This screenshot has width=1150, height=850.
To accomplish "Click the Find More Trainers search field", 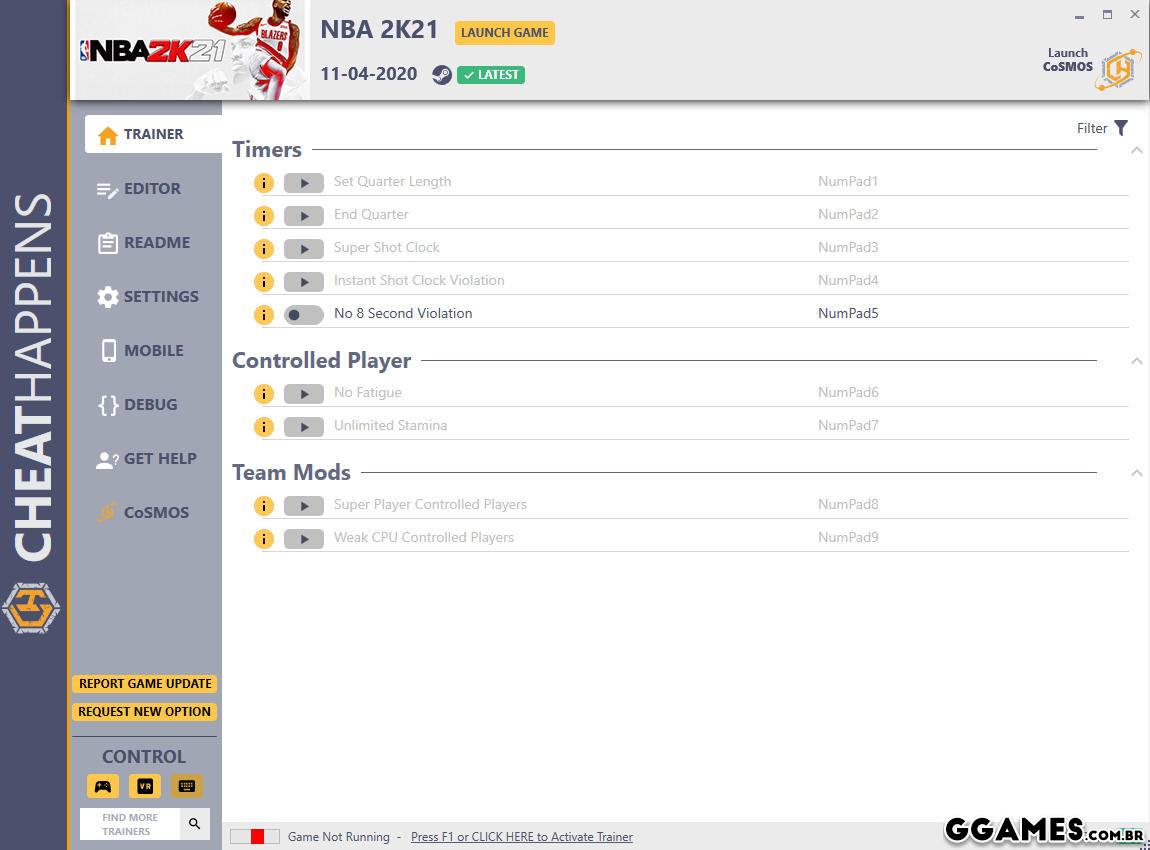I will 130,824.
